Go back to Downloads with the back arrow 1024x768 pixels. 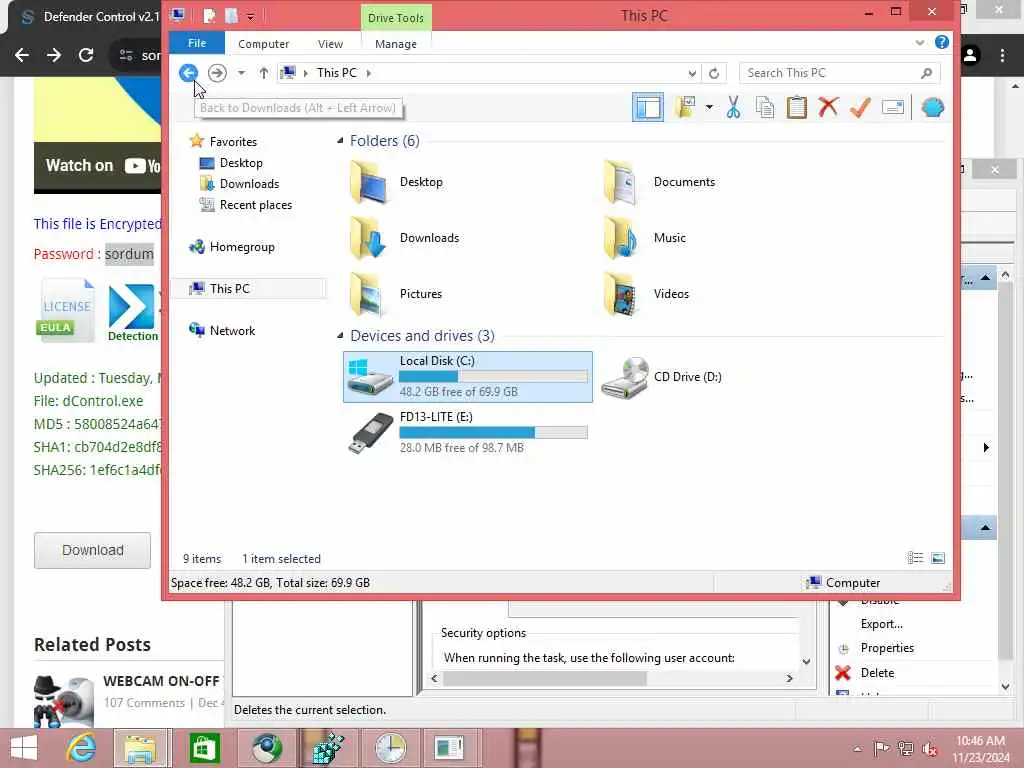[188, 72]
